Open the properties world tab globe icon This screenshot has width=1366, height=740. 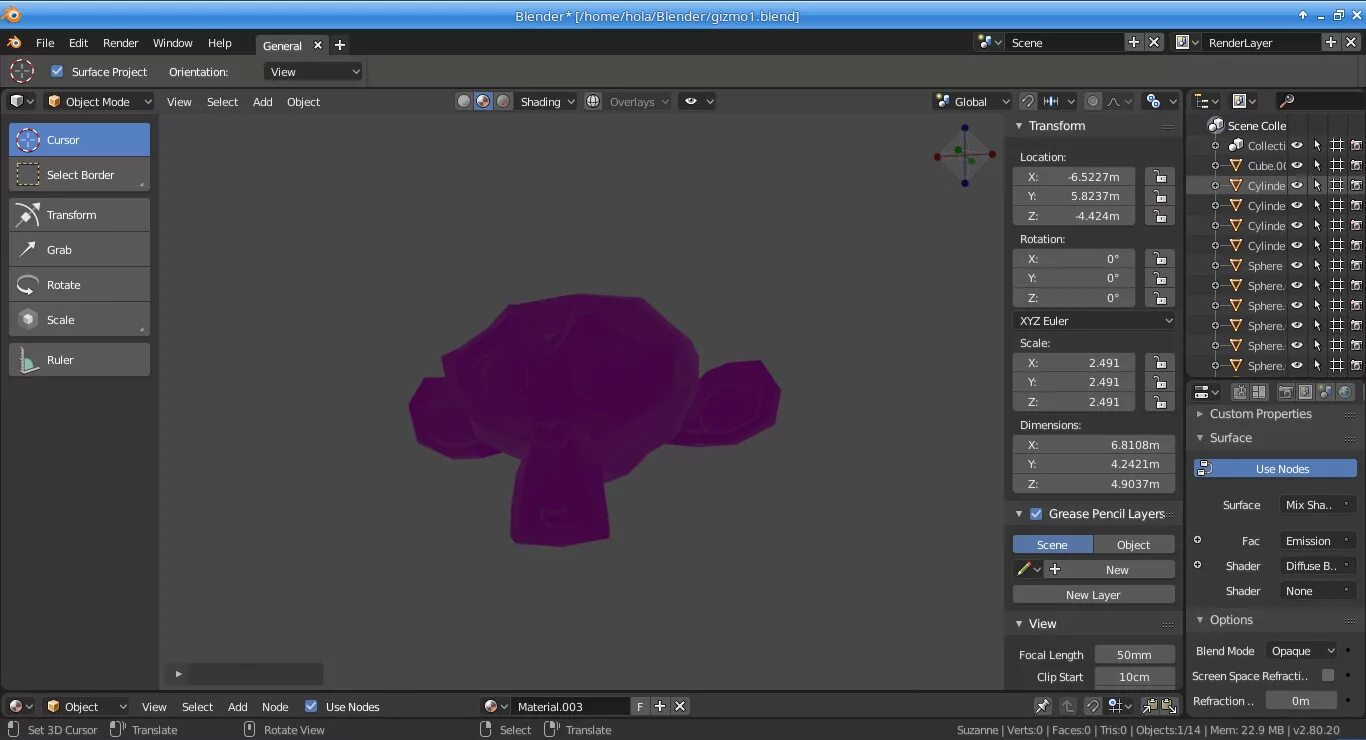tap(1345, 392)
